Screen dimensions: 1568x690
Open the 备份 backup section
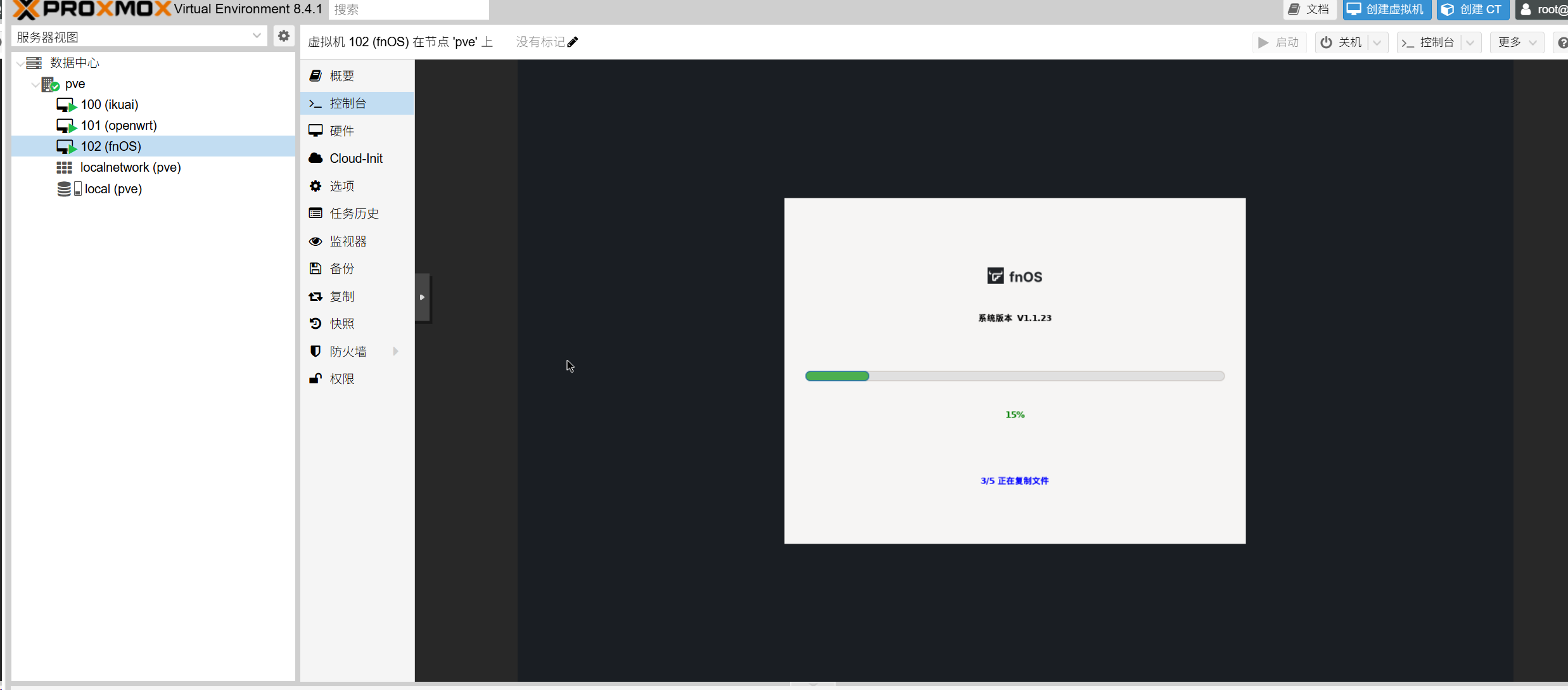(342, 269)
